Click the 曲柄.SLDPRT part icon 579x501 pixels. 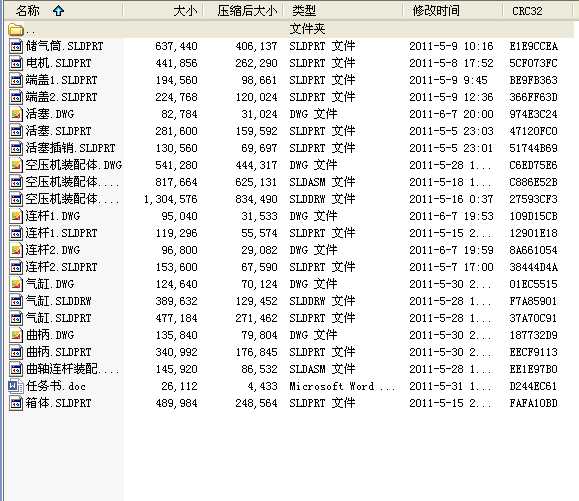(16, 352)
